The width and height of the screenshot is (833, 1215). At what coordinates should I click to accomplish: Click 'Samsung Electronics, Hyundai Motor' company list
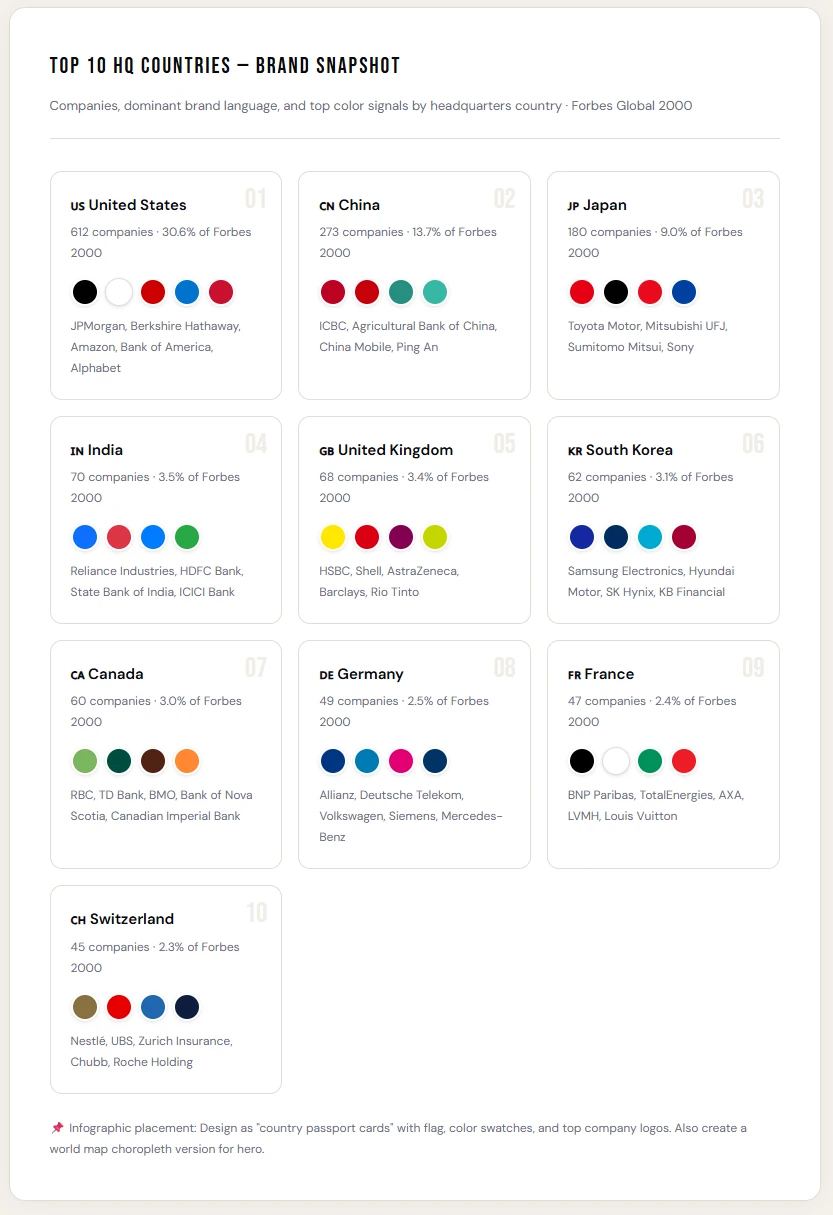pos(651,582)
